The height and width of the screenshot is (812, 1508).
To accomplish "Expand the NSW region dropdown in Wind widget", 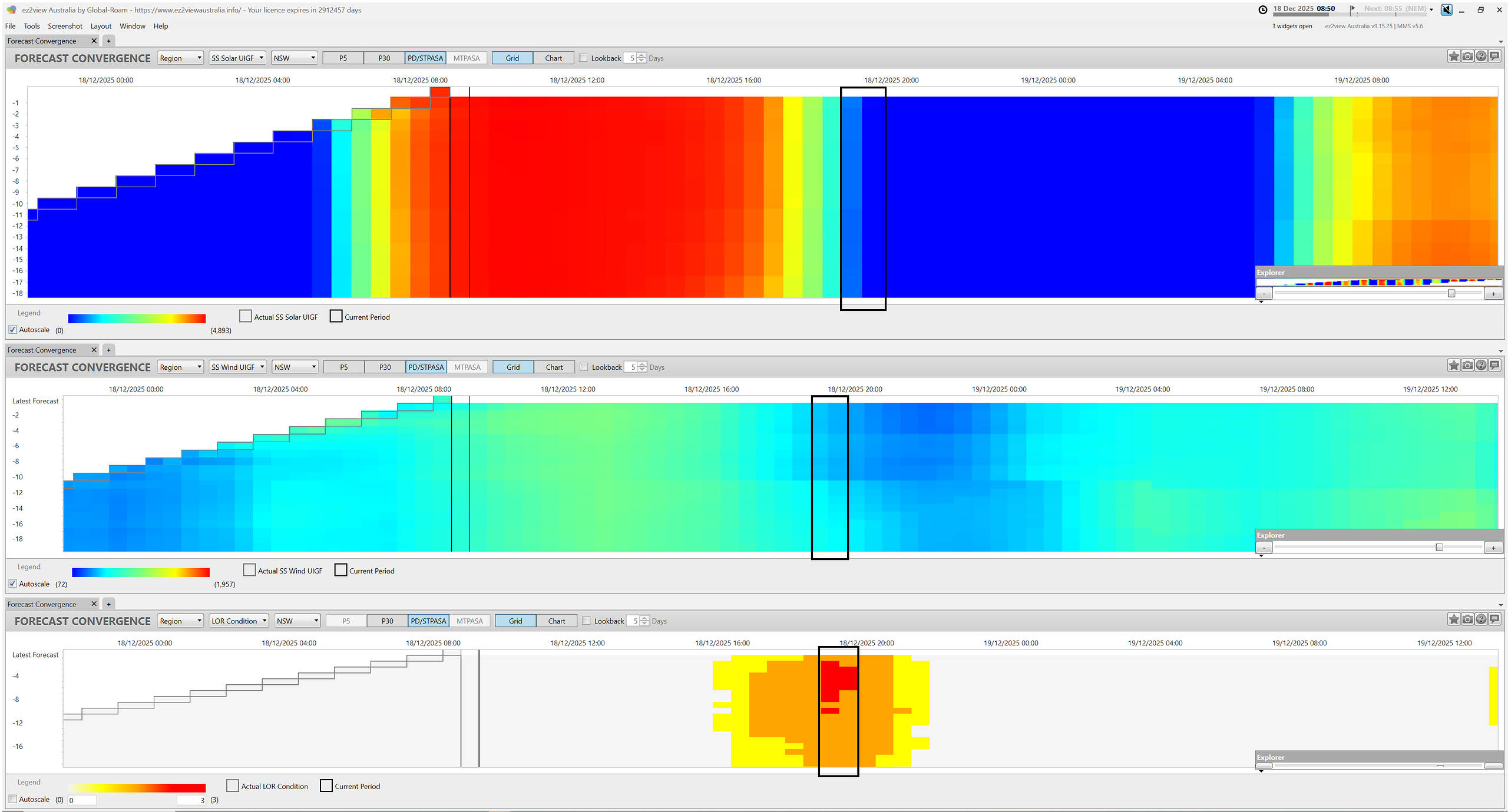I will point(296,367).
